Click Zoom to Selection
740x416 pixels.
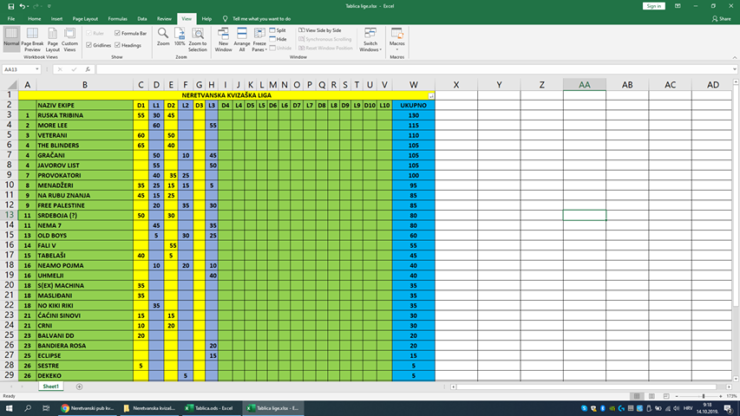(198, 38)
